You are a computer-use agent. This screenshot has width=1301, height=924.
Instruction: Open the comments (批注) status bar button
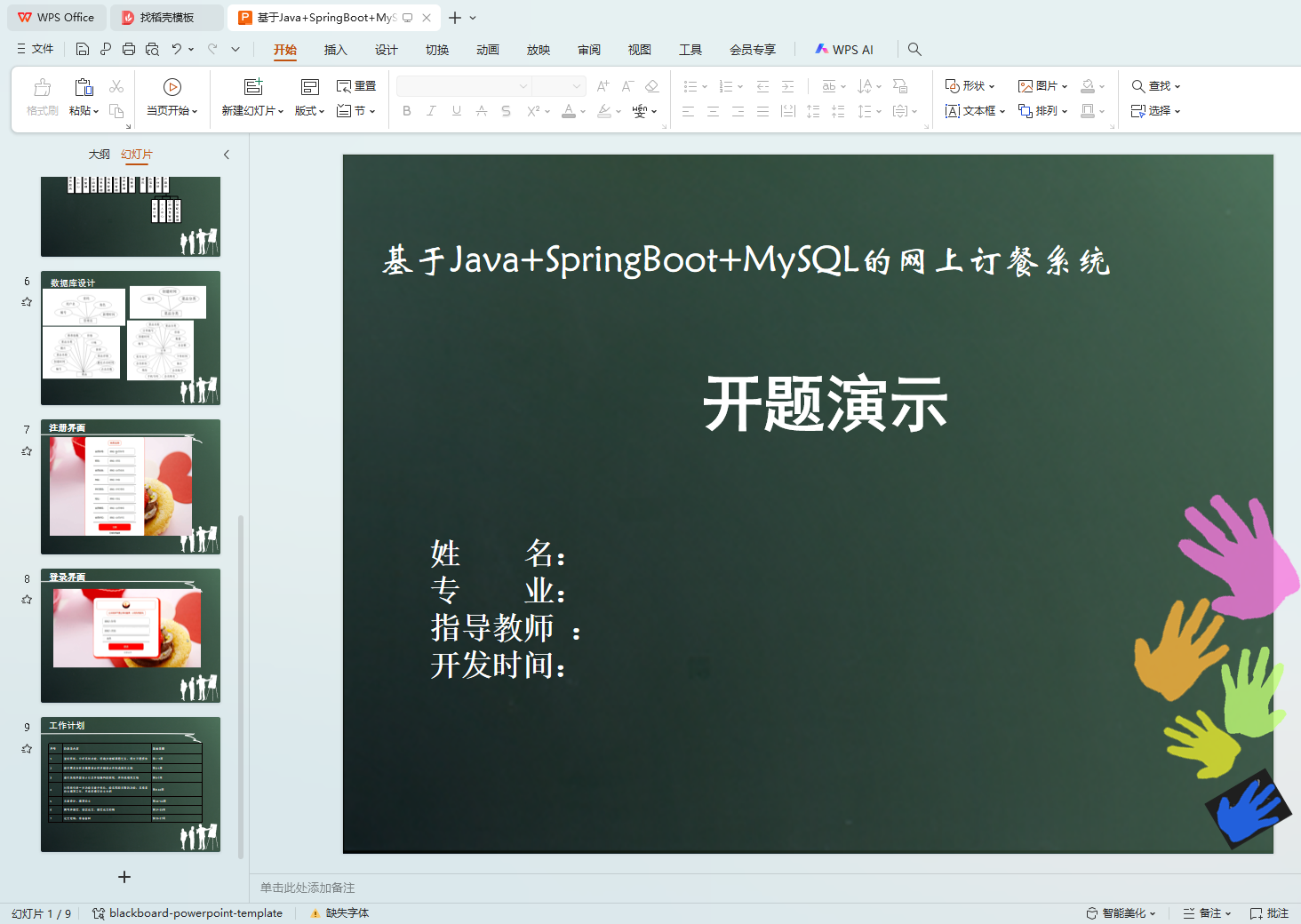pyautogui.click(x=1269, y=913)
